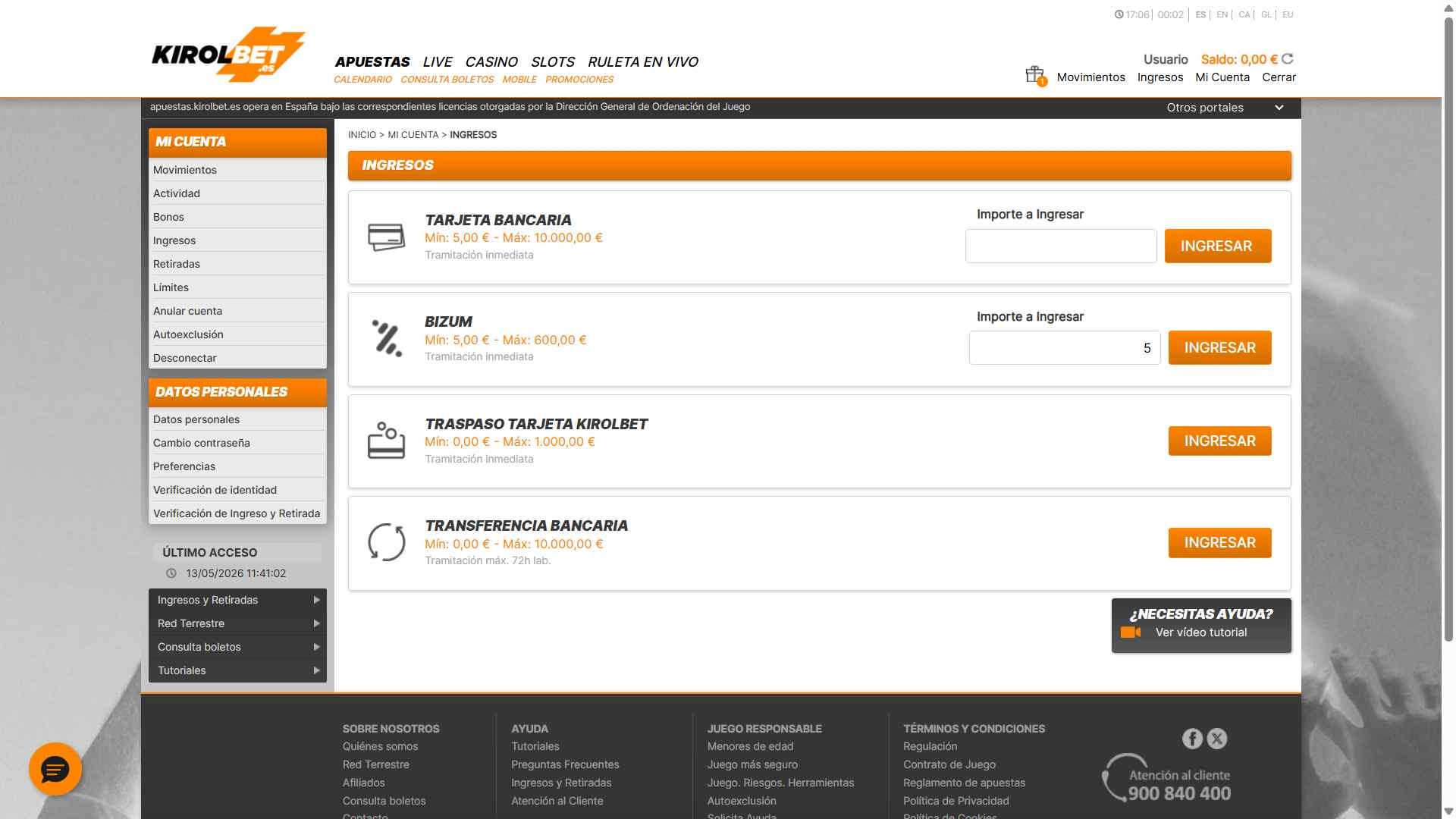Open Límites in the sidebar

(x=237, y=287)
